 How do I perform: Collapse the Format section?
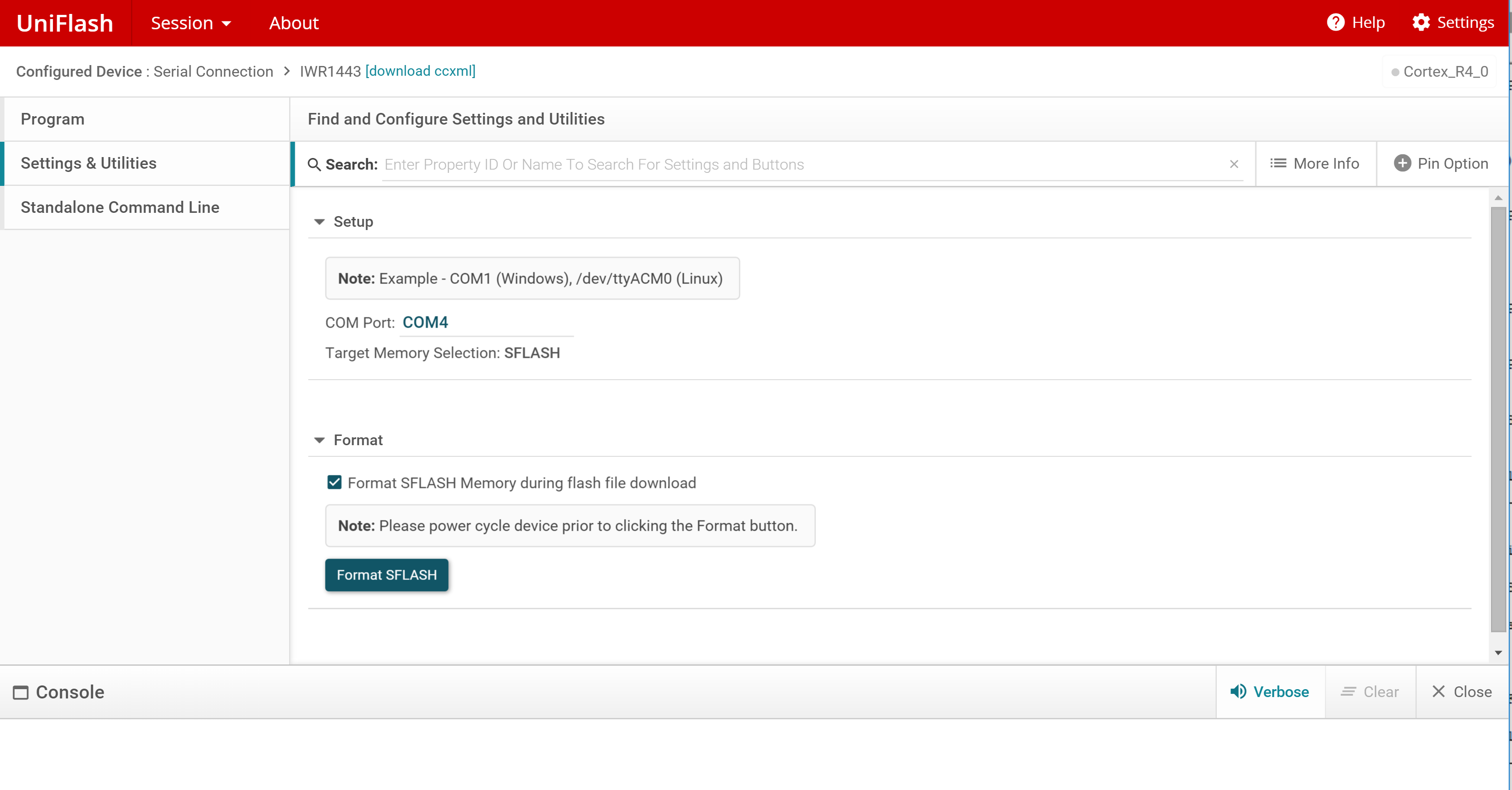click(320, 440)
